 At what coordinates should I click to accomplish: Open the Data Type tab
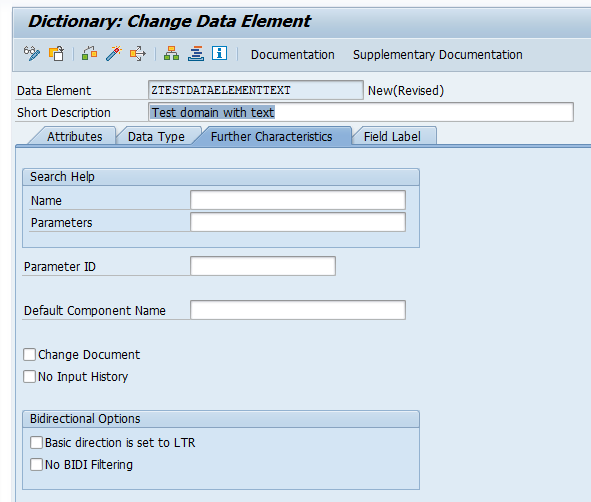point(156,136)
